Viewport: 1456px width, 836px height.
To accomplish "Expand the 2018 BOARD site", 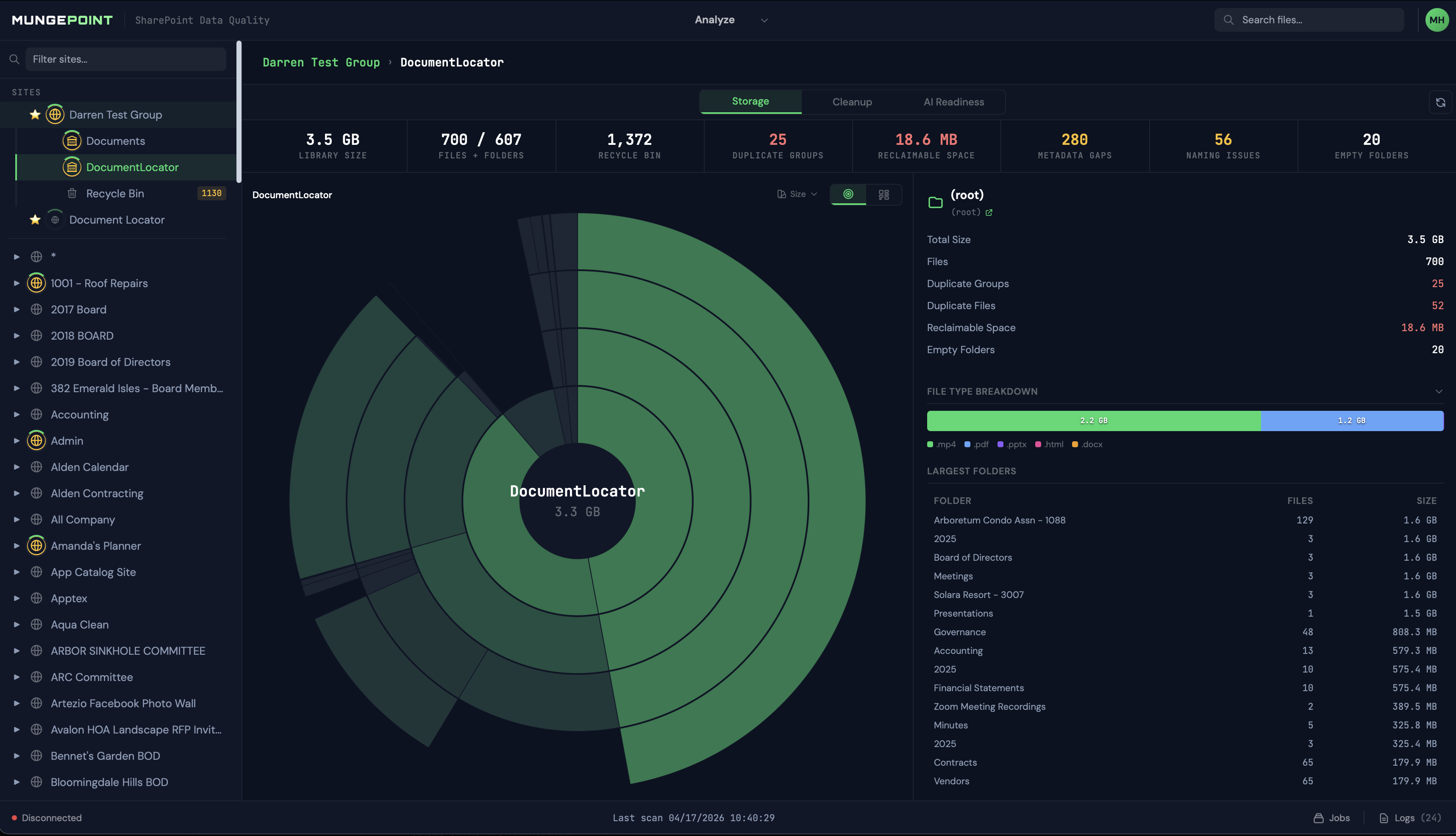I will [17, 336].
